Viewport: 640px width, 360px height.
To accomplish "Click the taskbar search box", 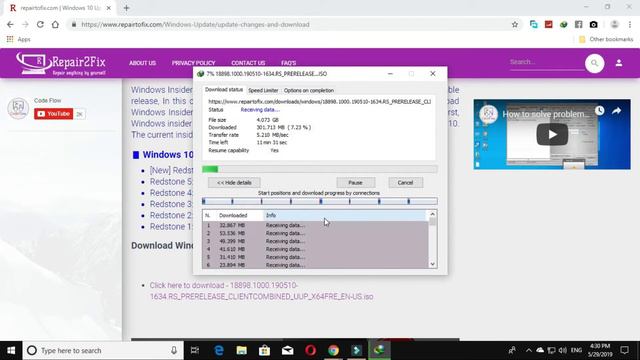I will click(x=103, y=350).
